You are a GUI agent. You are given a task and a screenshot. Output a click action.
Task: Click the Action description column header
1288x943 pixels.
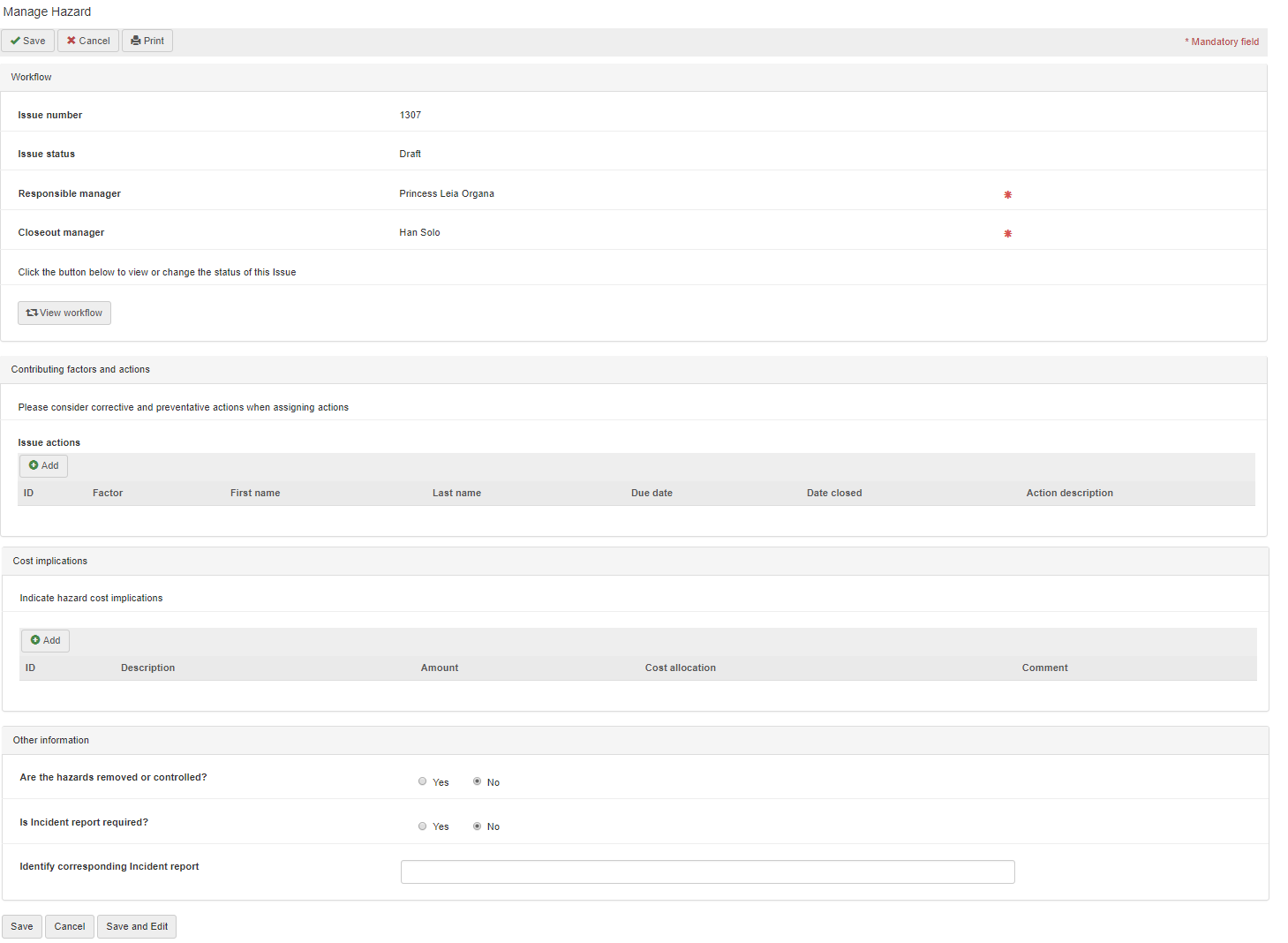(1069, 493)
